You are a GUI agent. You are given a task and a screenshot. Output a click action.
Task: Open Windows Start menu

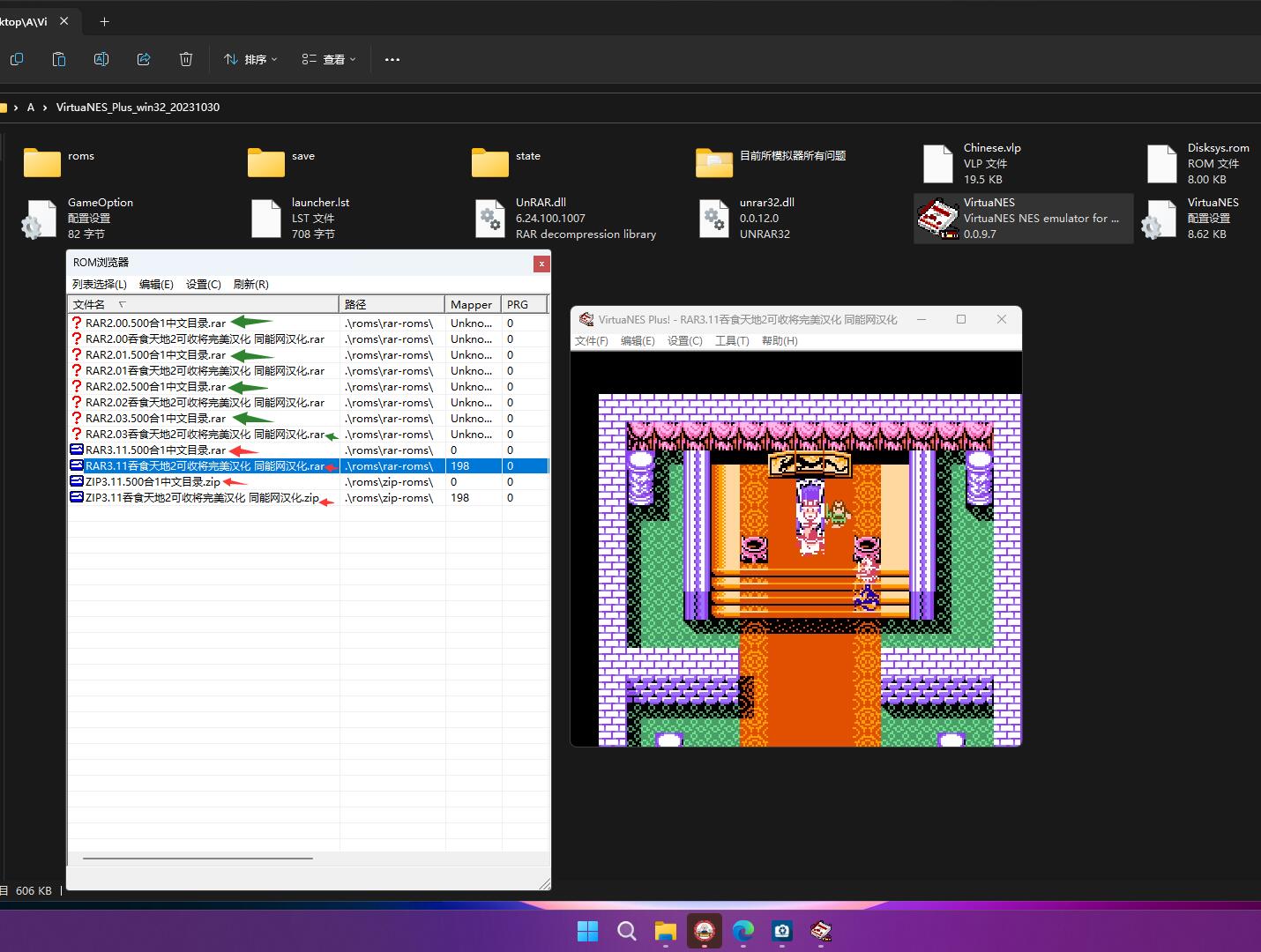click(587, 931)
